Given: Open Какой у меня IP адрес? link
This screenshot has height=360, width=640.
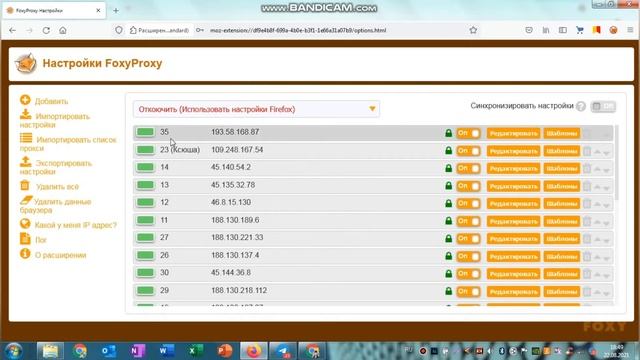Looking at the screenshot, I should (x=68, y=224).
